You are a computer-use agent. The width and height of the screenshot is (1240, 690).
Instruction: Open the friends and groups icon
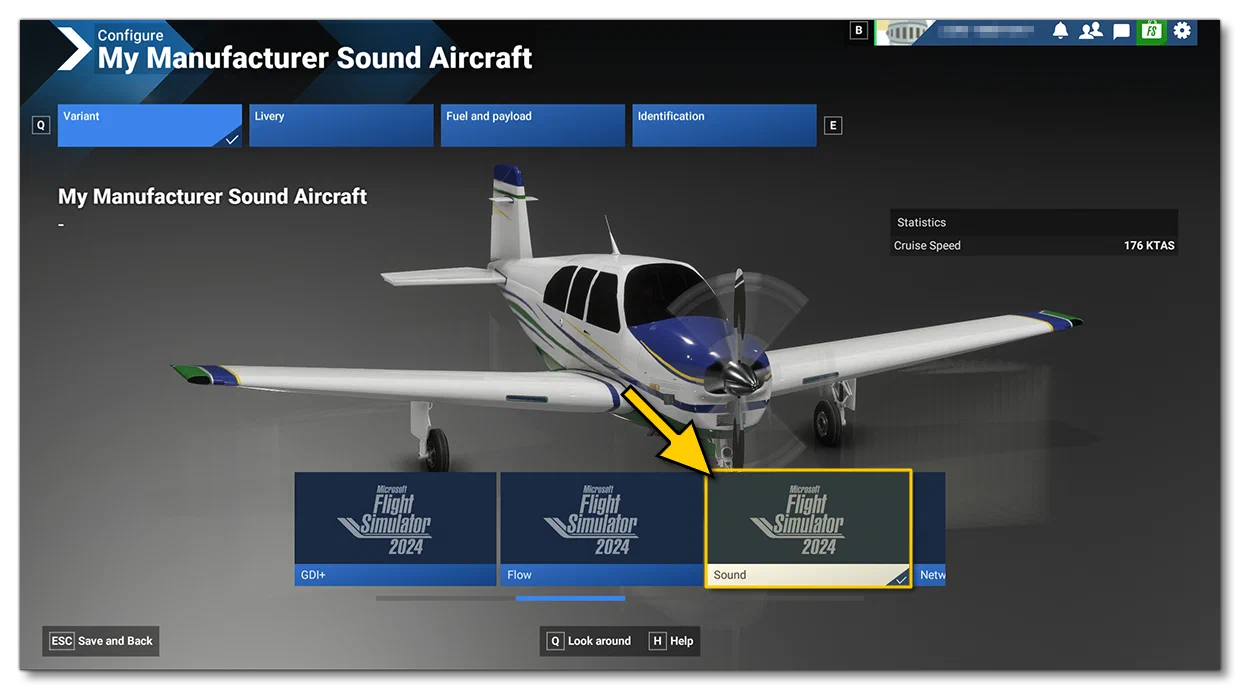[x=1091, y=31]
